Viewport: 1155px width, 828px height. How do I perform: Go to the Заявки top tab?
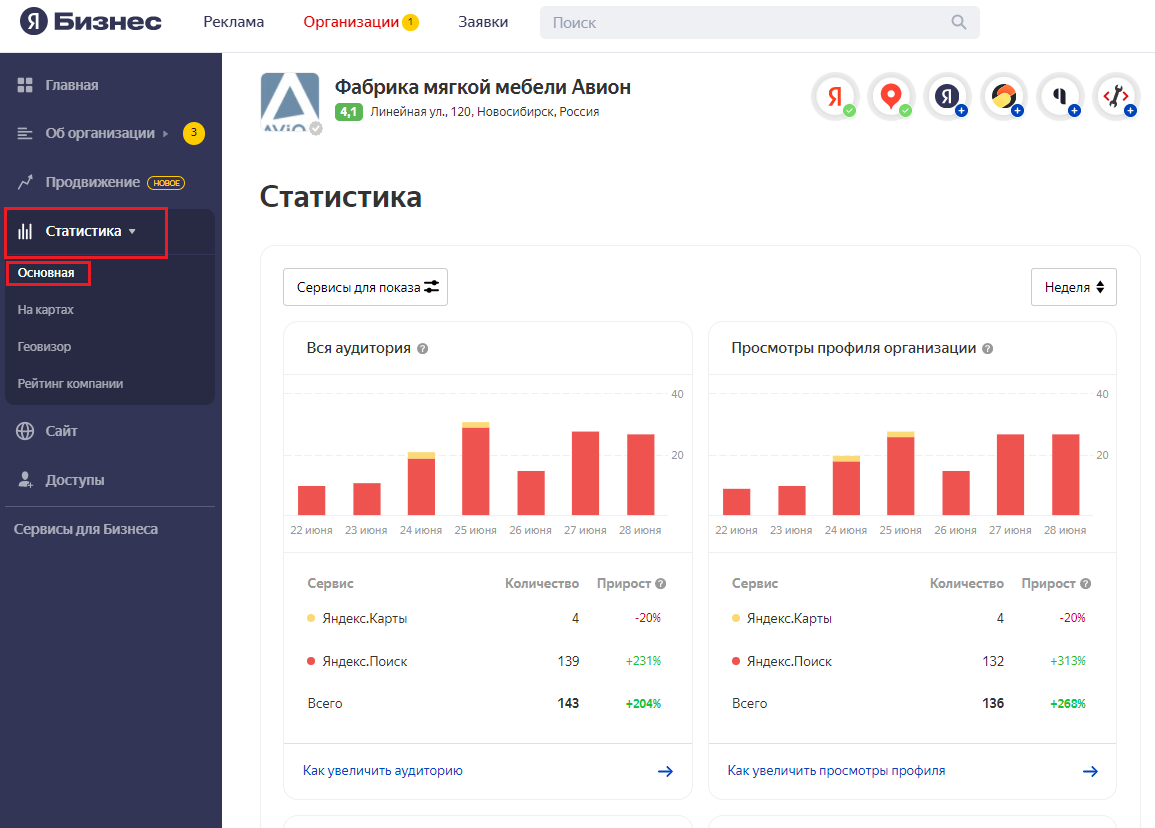coord(483,22)
